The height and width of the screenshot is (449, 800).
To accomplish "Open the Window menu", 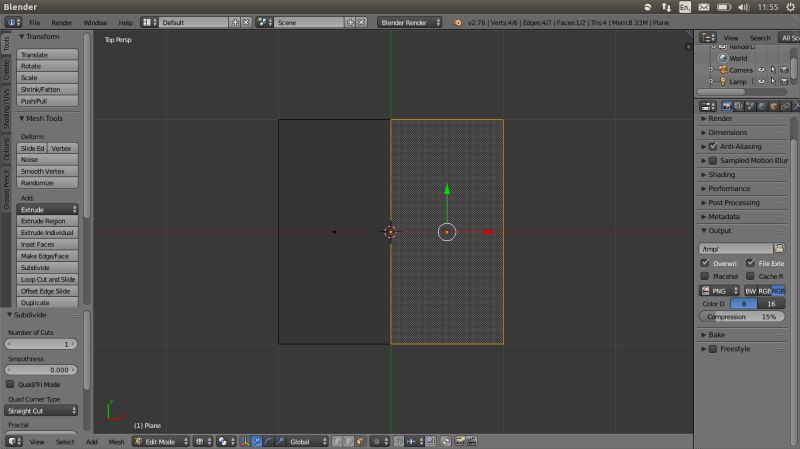I will 95,22.
